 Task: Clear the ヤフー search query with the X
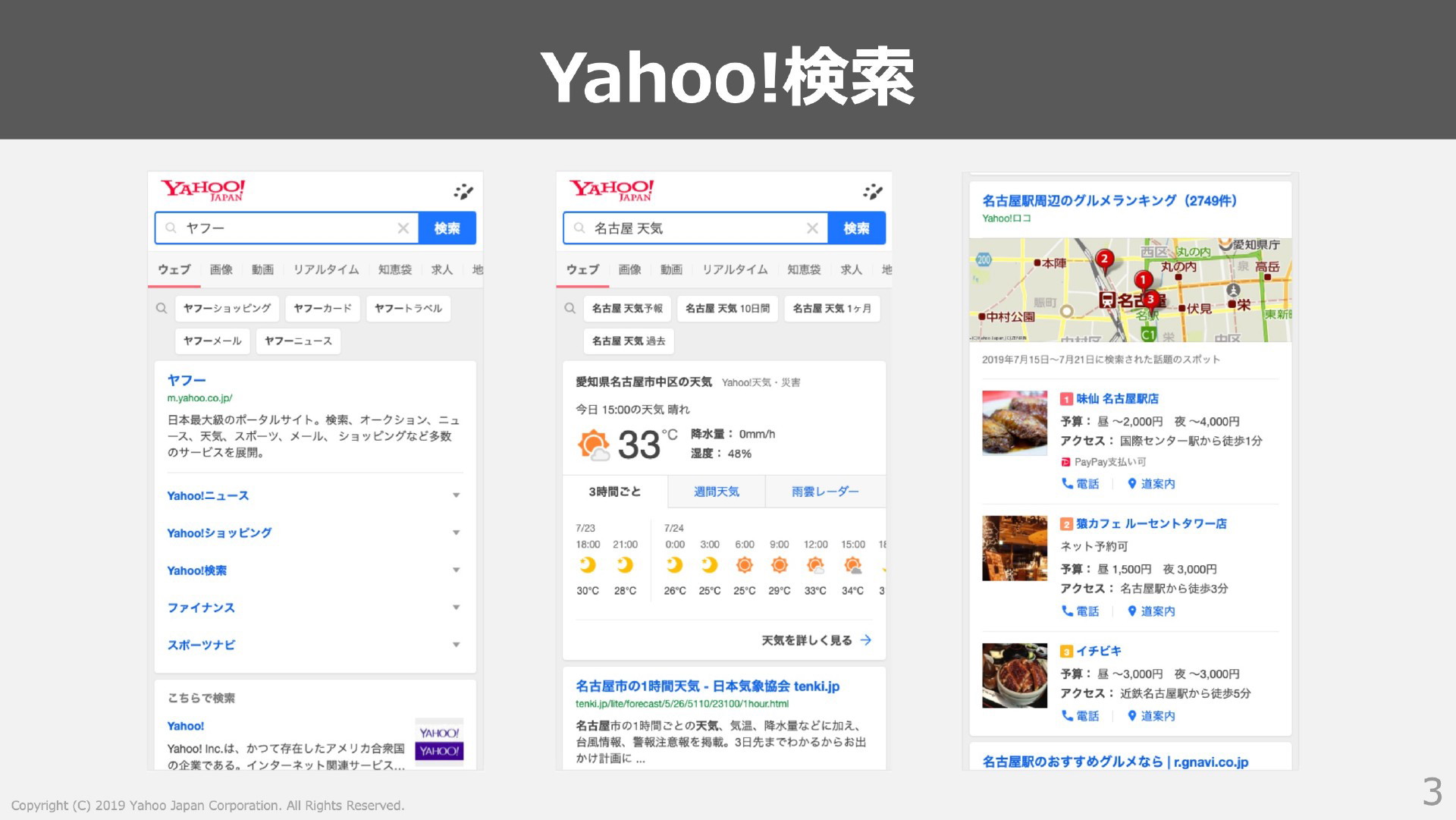pos(403,228)
